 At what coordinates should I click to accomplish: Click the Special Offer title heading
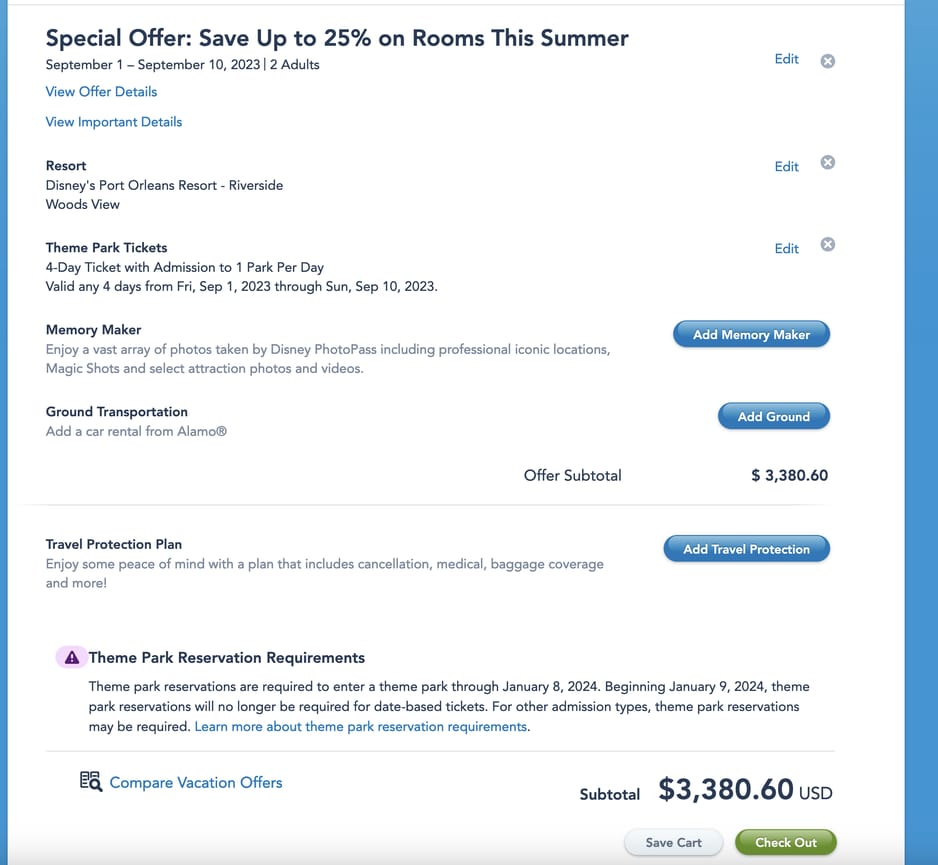[x=337, y=39]
